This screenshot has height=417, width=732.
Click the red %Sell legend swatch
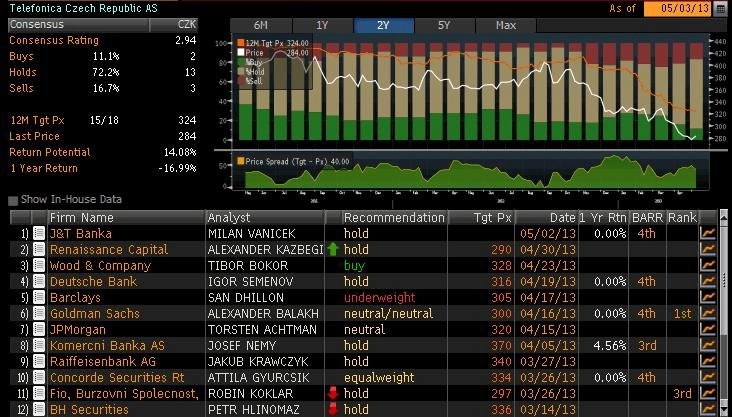click(x=241, y=81)
